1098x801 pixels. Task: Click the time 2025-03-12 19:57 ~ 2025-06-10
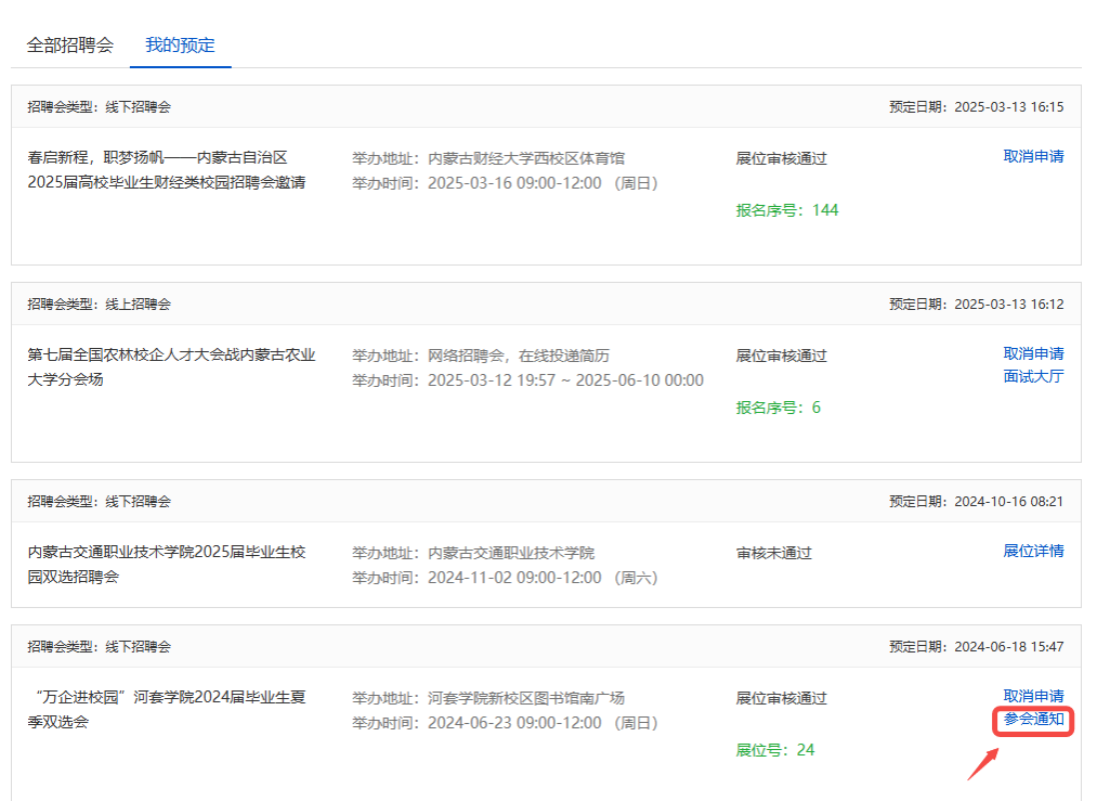pyautogui.click(x=565, y=380)
